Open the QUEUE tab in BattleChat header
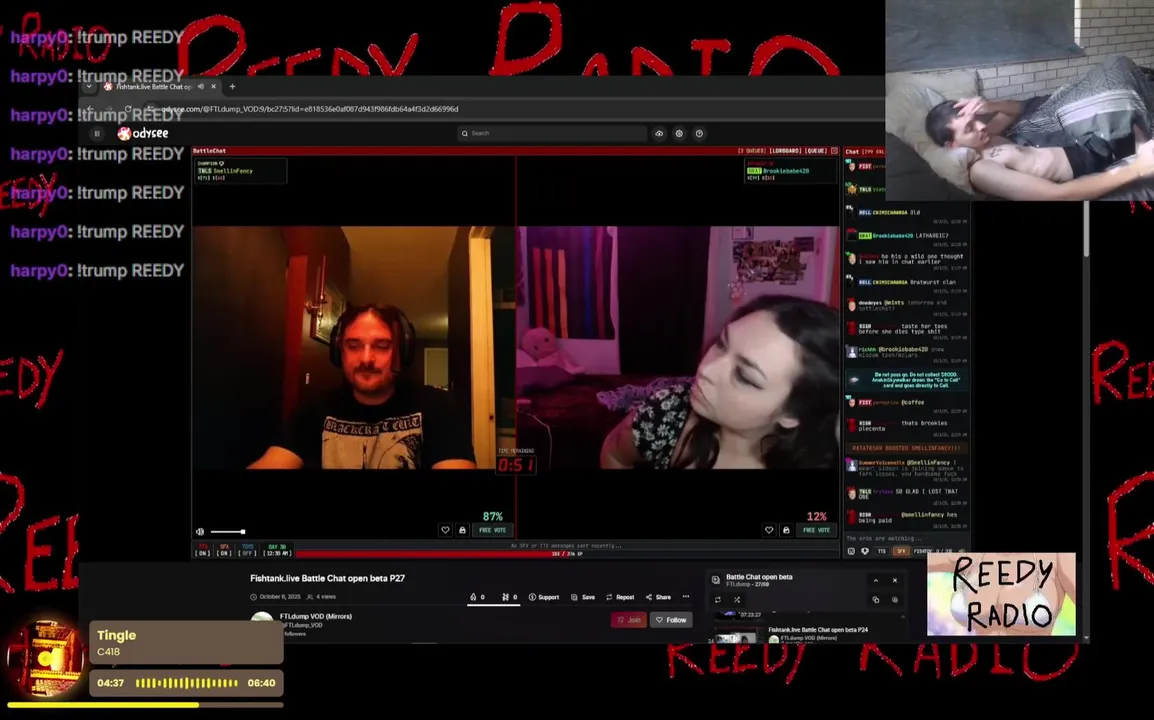Viewport: 1154px width, 720px height. click(816, 151)
